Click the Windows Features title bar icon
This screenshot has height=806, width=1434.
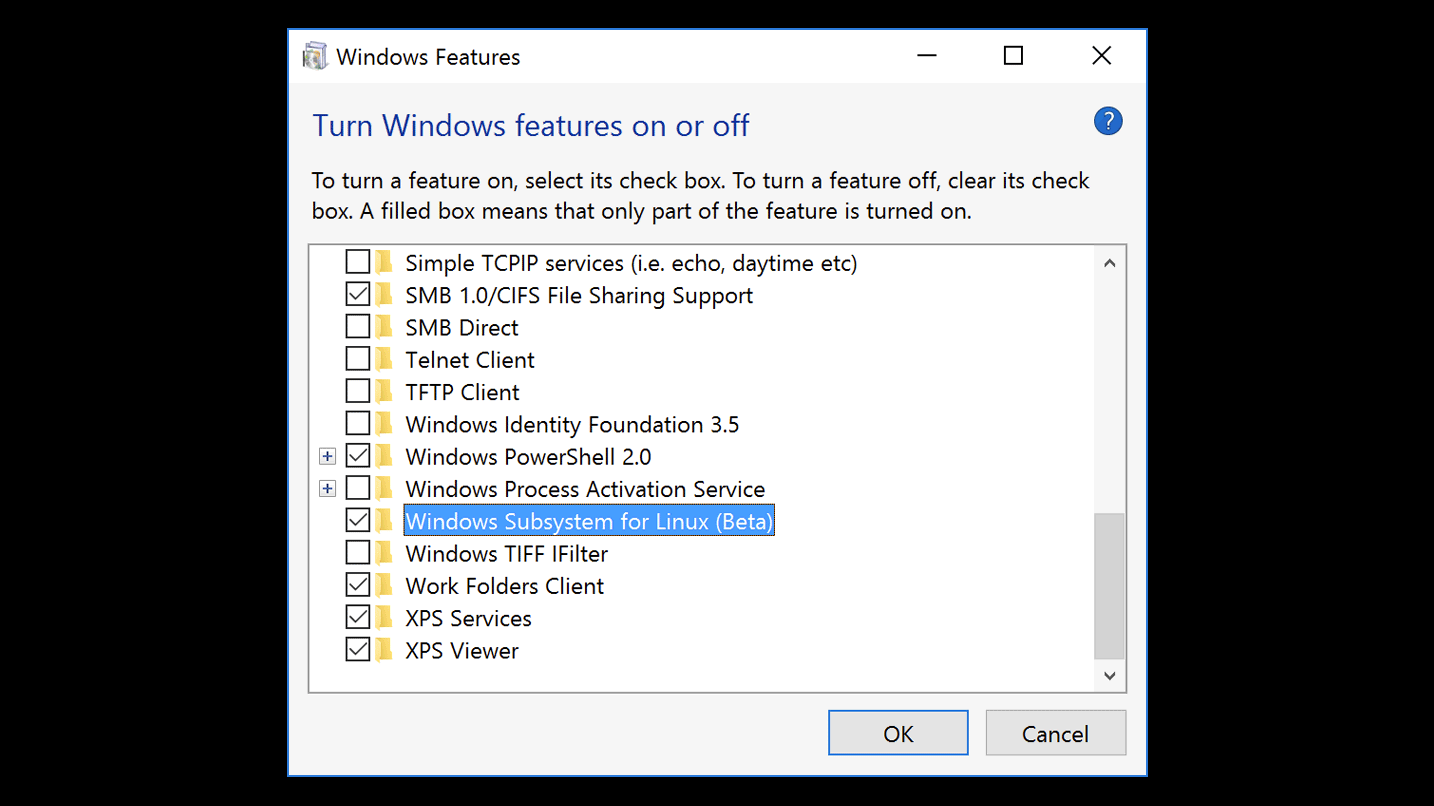click(x=315, y=56)
